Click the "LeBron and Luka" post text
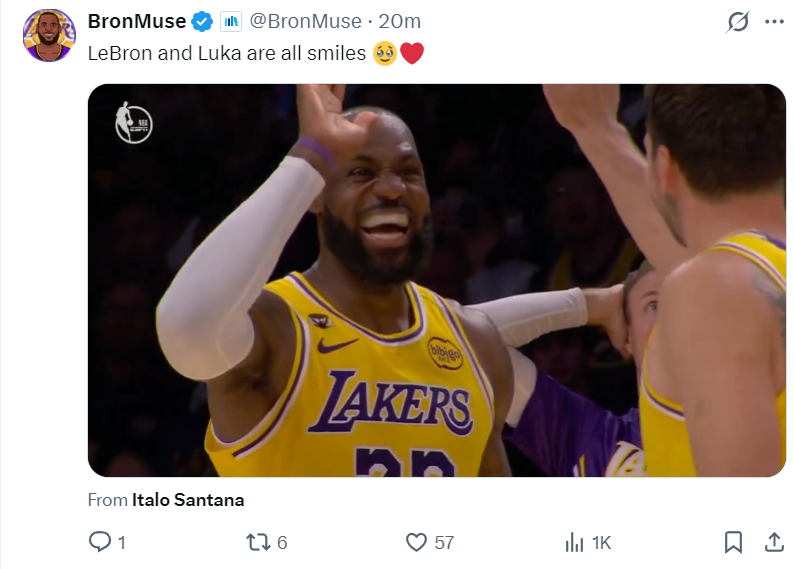 point(227,53)
